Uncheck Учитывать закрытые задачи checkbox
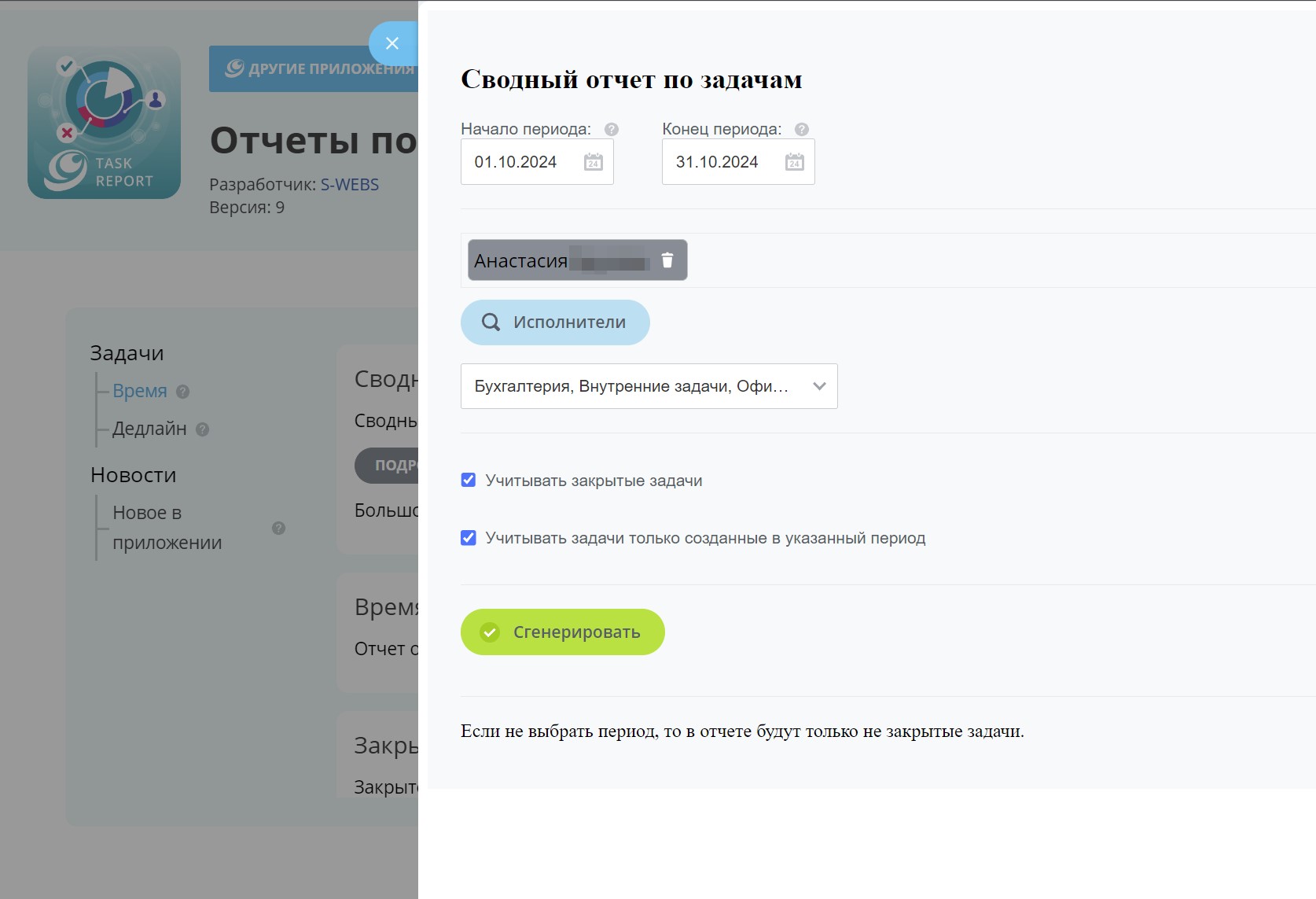Viewport: 1316px width, 899px height. point(469,481)
